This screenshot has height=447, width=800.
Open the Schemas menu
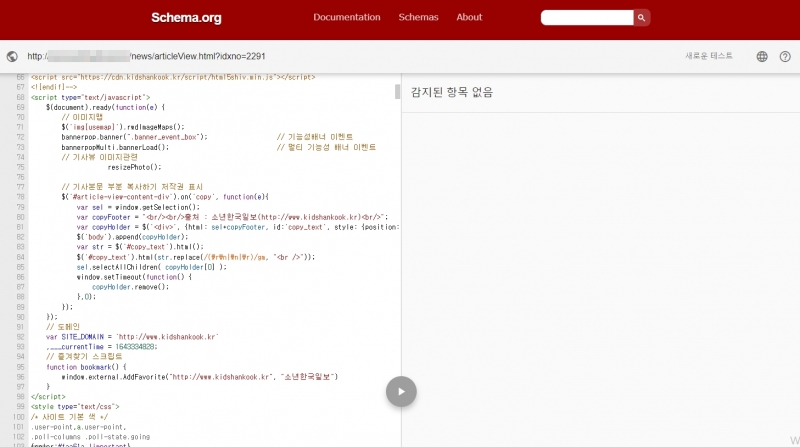click(418, 17)
